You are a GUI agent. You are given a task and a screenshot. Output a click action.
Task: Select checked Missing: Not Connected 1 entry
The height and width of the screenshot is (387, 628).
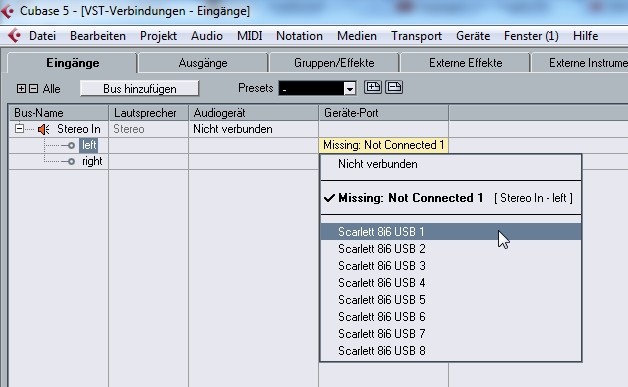pos(451,198)
